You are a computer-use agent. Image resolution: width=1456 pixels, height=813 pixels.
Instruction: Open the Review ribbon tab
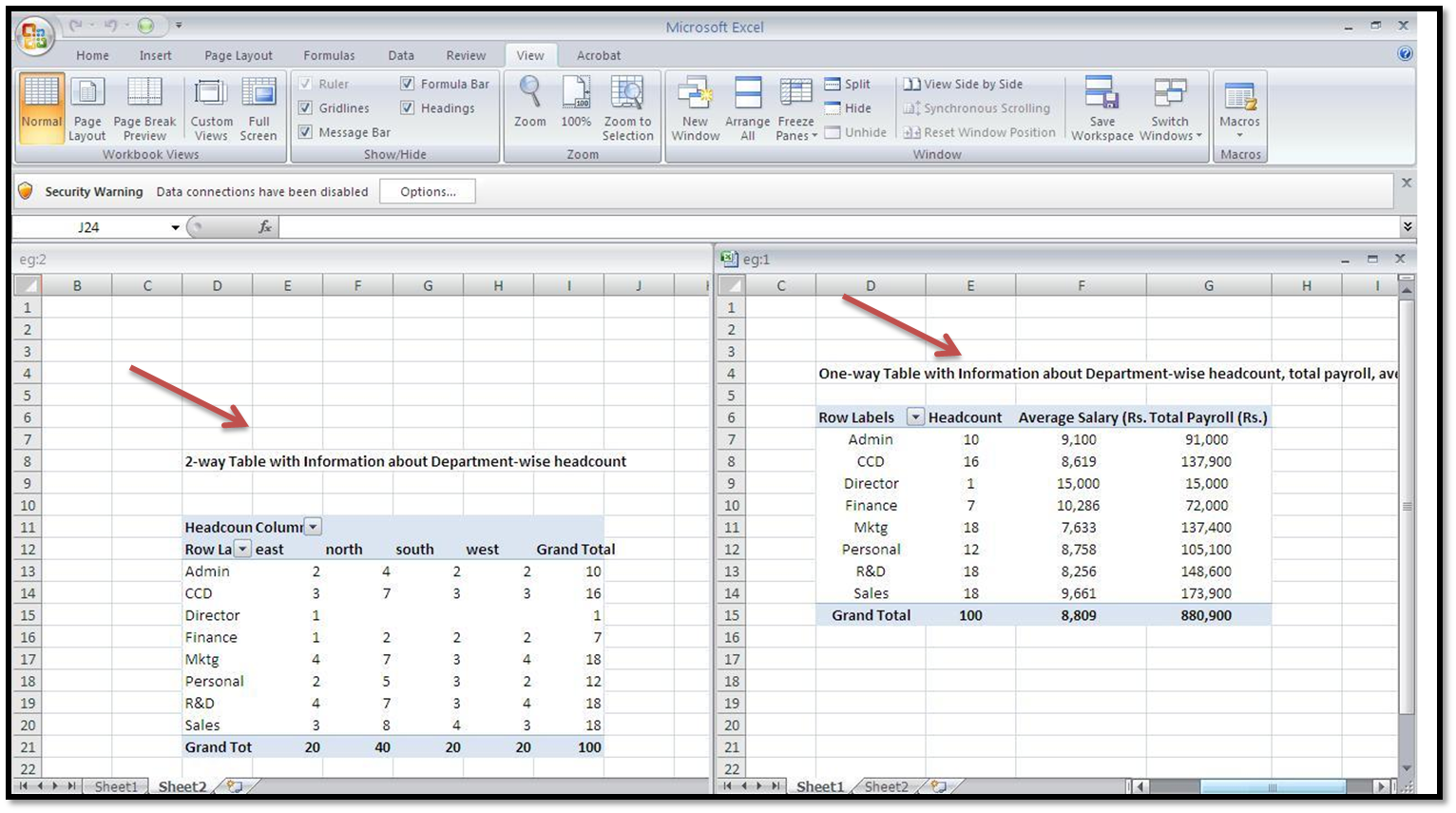tap(466, 55)
